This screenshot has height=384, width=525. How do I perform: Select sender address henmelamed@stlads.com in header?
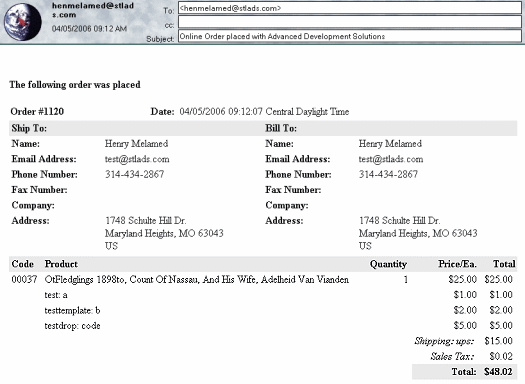click(x=93, y=10)
